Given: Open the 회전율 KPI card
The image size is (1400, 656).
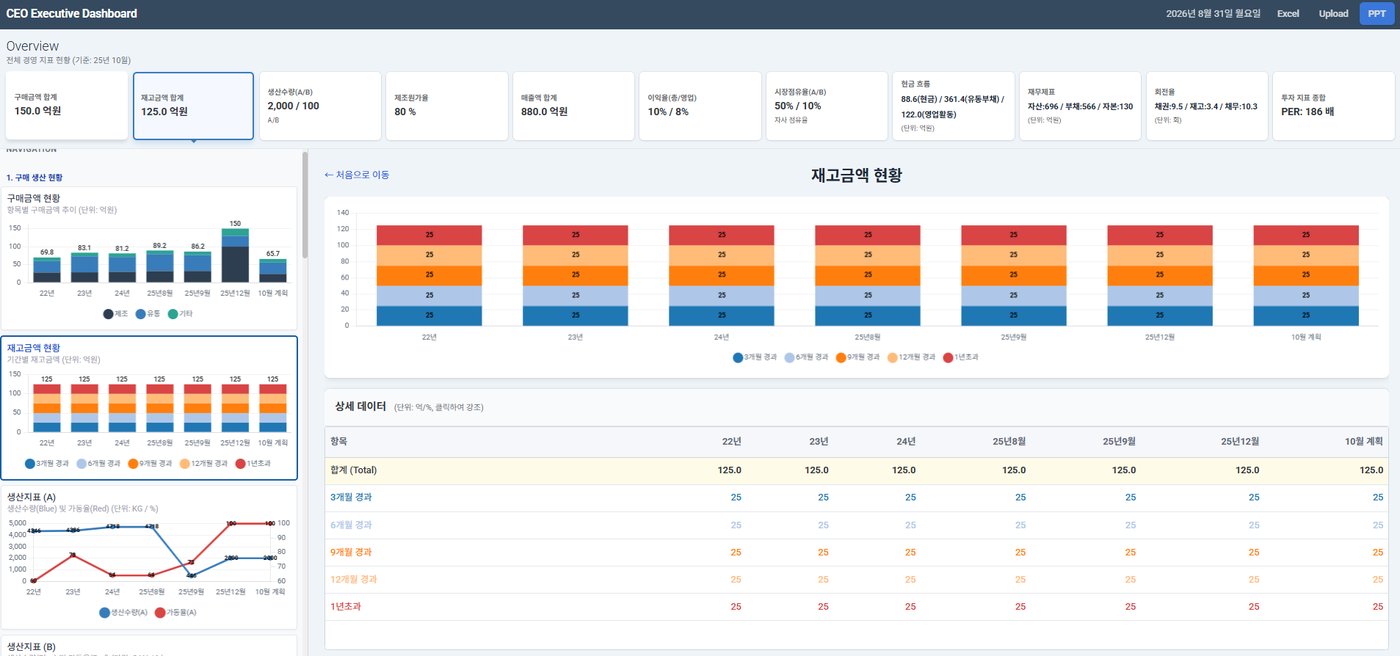Looking at the screenshot, I should pos(1207,106).
